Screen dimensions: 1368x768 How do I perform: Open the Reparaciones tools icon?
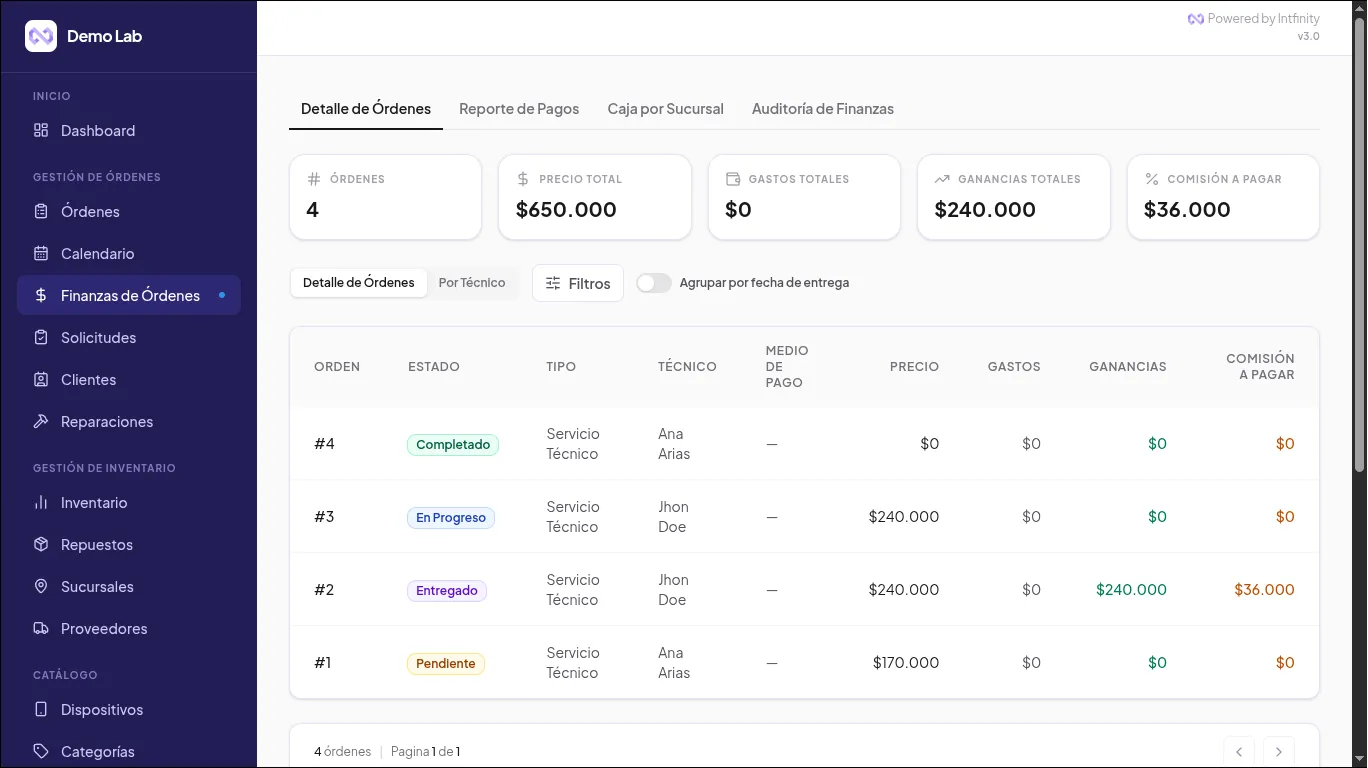41,422
